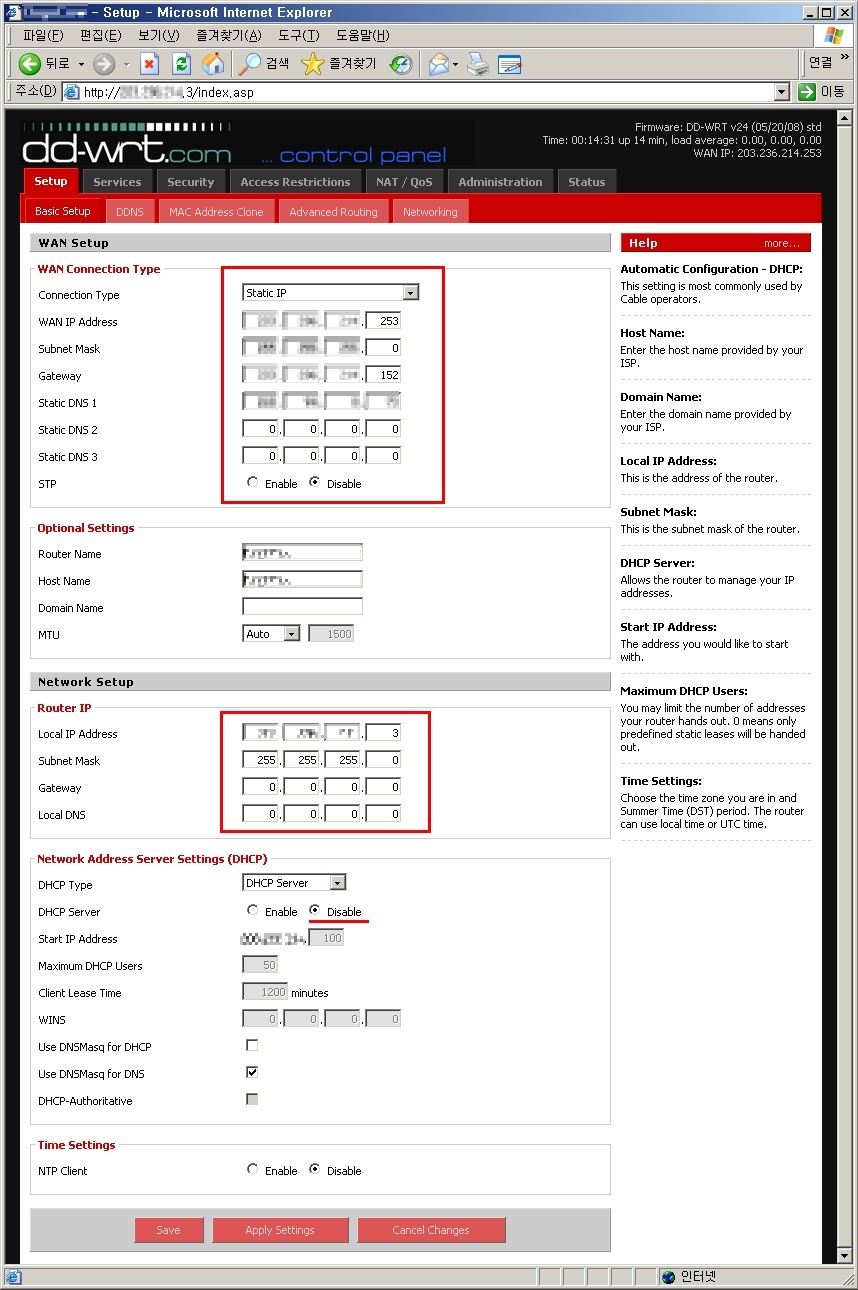The height and width of the screenshot is (1290, 858).
Task: Click the last octet field of WAN Gateway
Action: [383, 375]
